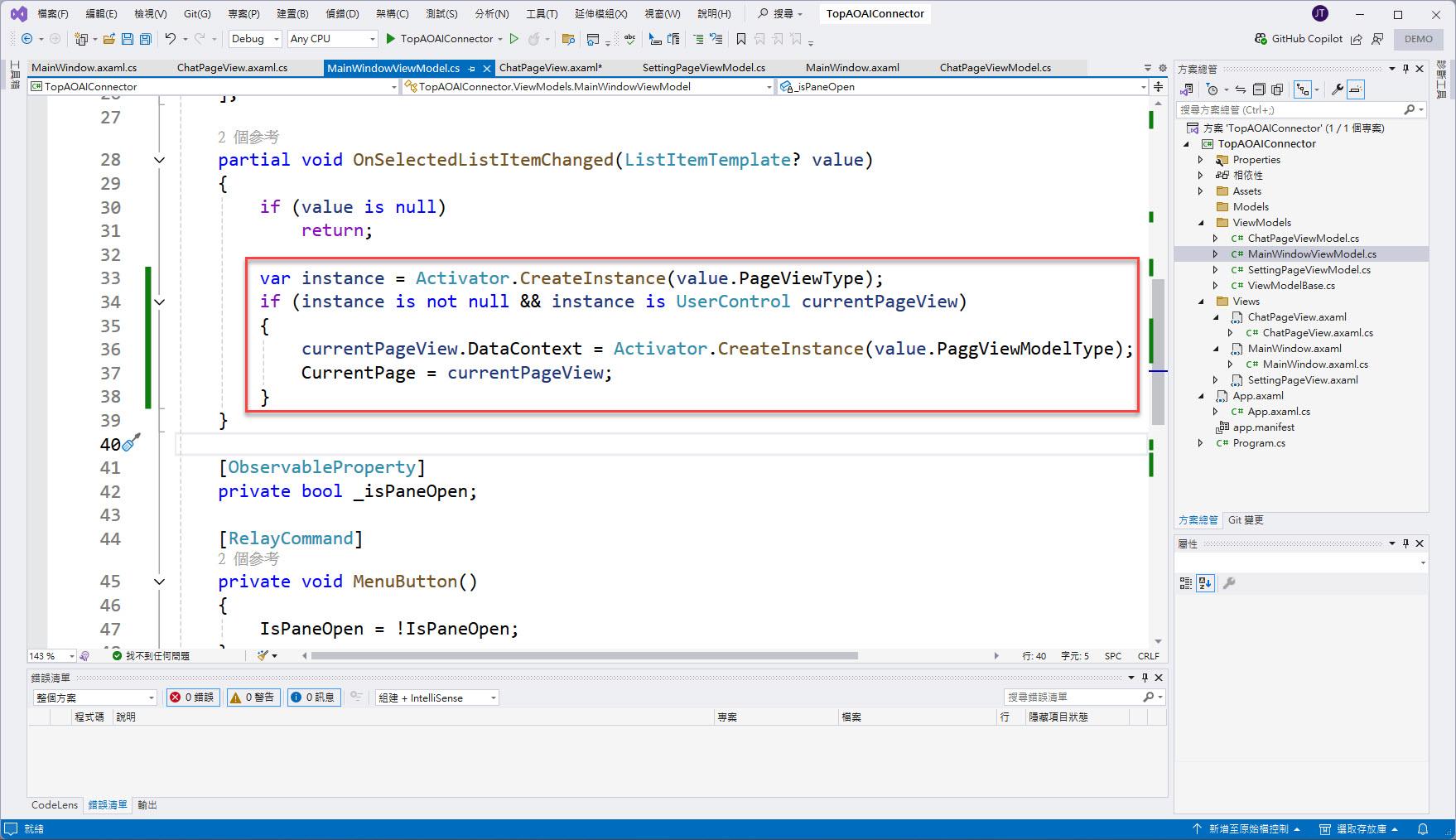Collapse all nodes in Solution Explorer
This screenshot has width=1456, height=840.
[1259, 89]
